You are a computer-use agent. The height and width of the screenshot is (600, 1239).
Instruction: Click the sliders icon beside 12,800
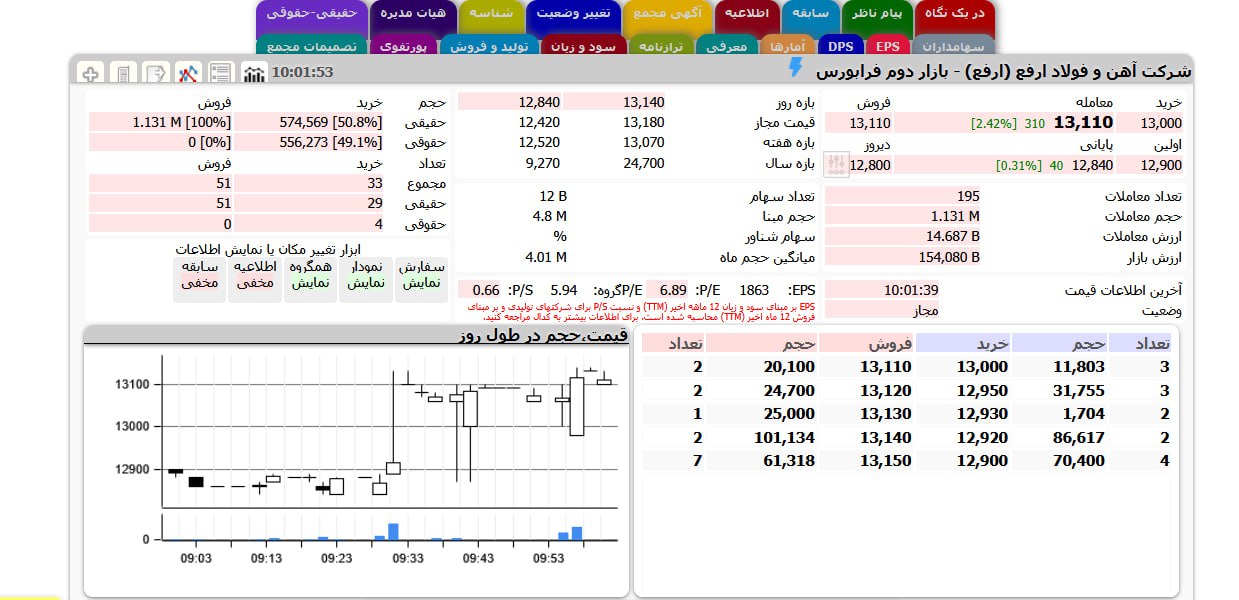(x=835, y=164)
